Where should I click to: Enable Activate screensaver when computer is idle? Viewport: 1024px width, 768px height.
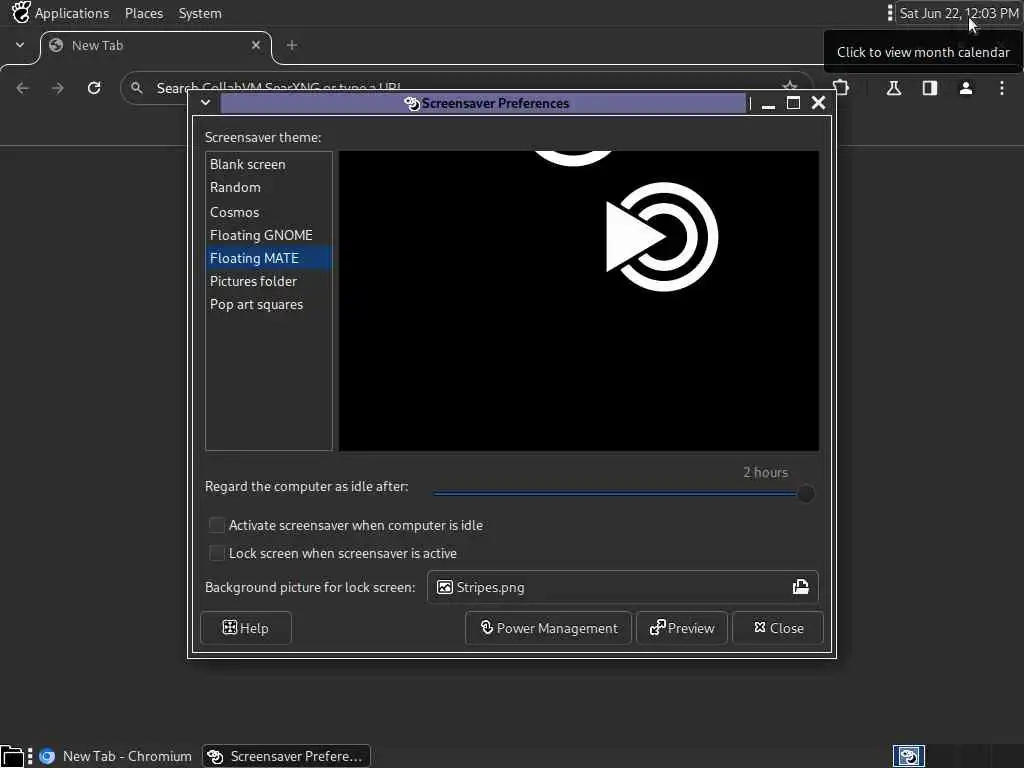point(217,525)
